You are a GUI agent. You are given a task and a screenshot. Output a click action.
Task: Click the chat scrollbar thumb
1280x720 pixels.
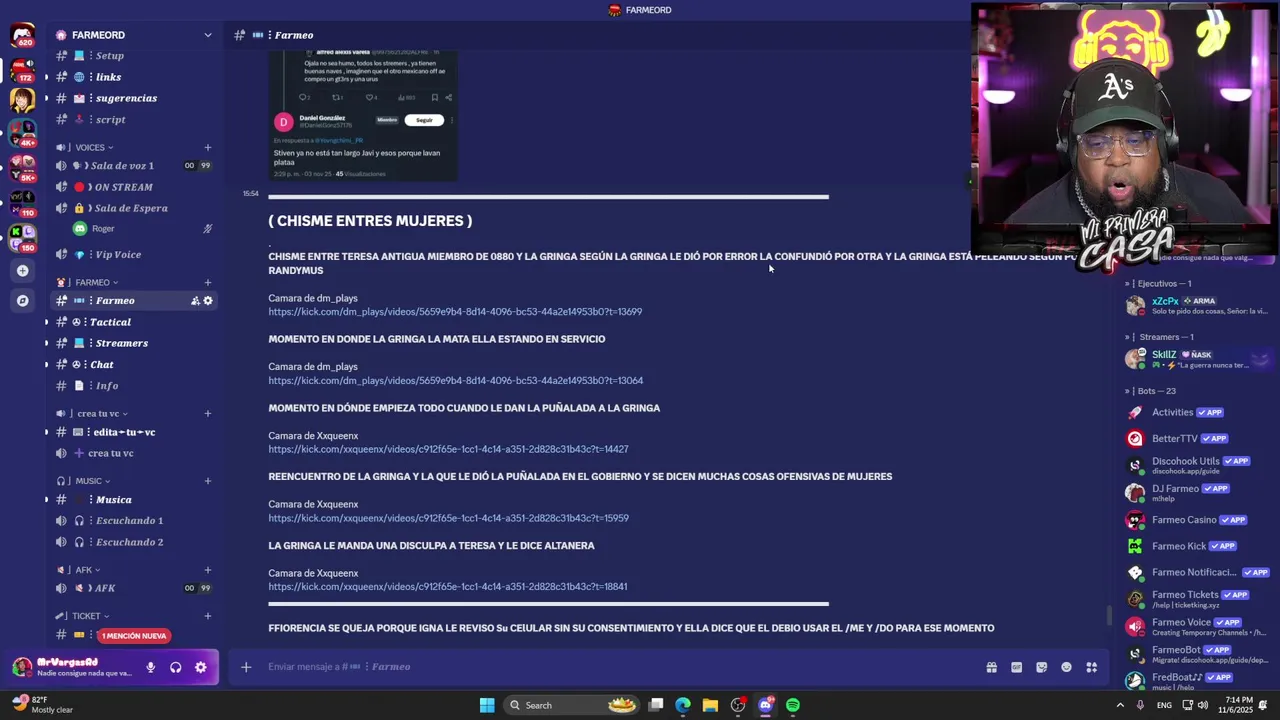point(1107,616)
